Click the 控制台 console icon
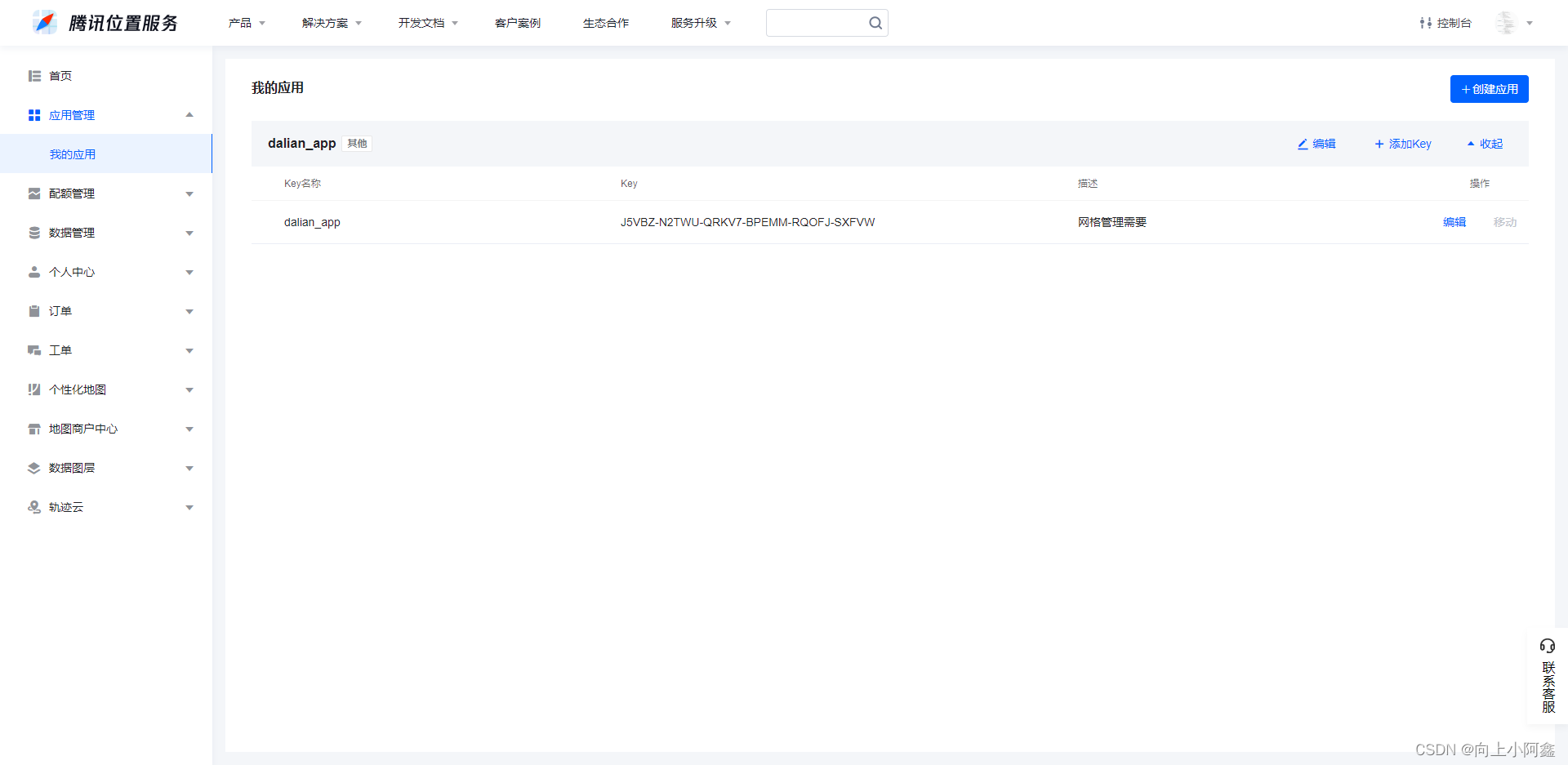Image resolution: width=1568 pixels, height=765 pixels. pyautogui.click(x=1425, y=23)
